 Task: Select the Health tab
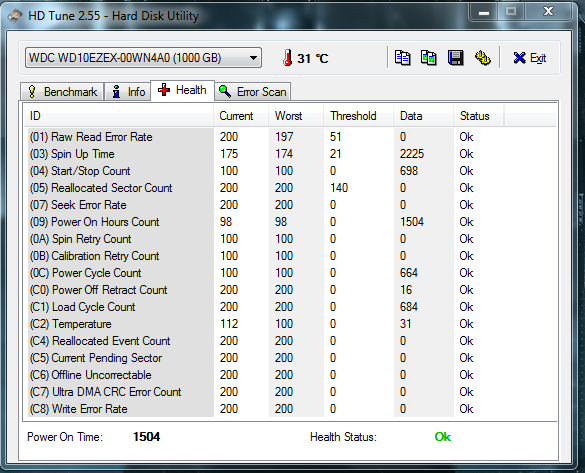pyautogui.click(x=182, y=90)
